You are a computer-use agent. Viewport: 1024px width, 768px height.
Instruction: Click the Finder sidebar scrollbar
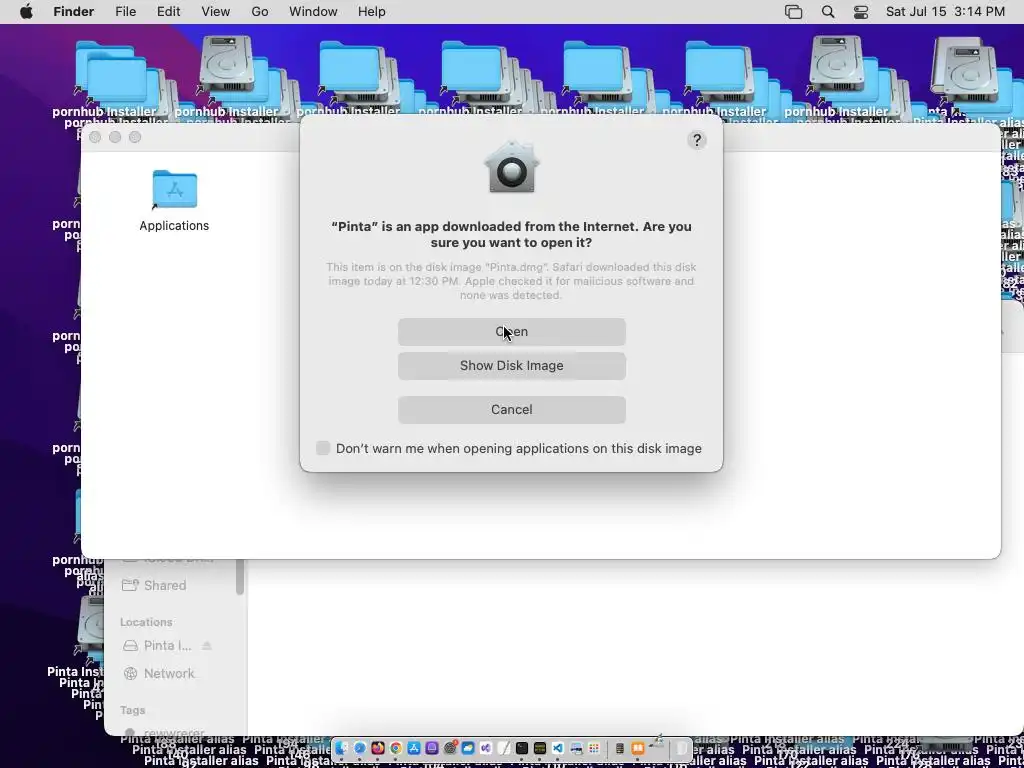point(240,577)
